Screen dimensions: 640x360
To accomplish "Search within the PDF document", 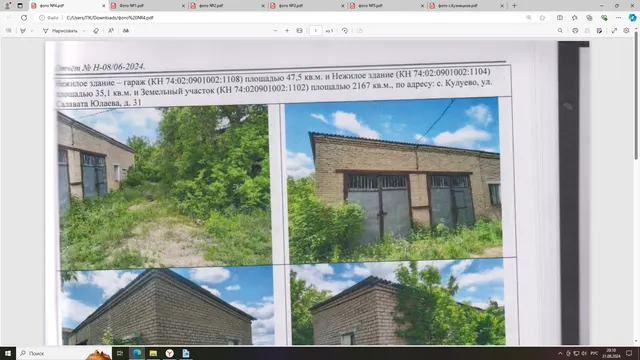I will point(560,31).
